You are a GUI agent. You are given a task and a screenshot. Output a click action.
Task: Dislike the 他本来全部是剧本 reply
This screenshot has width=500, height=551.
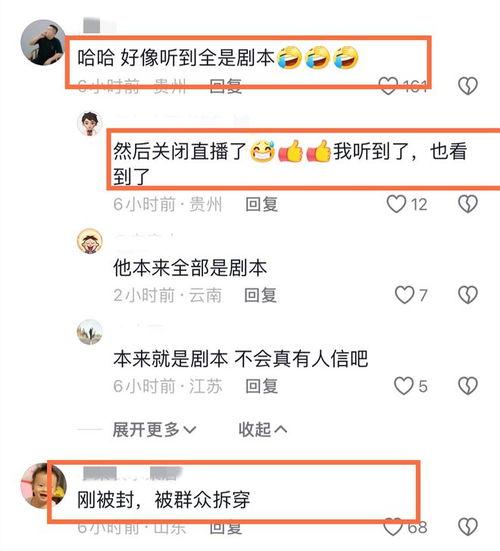468,295
